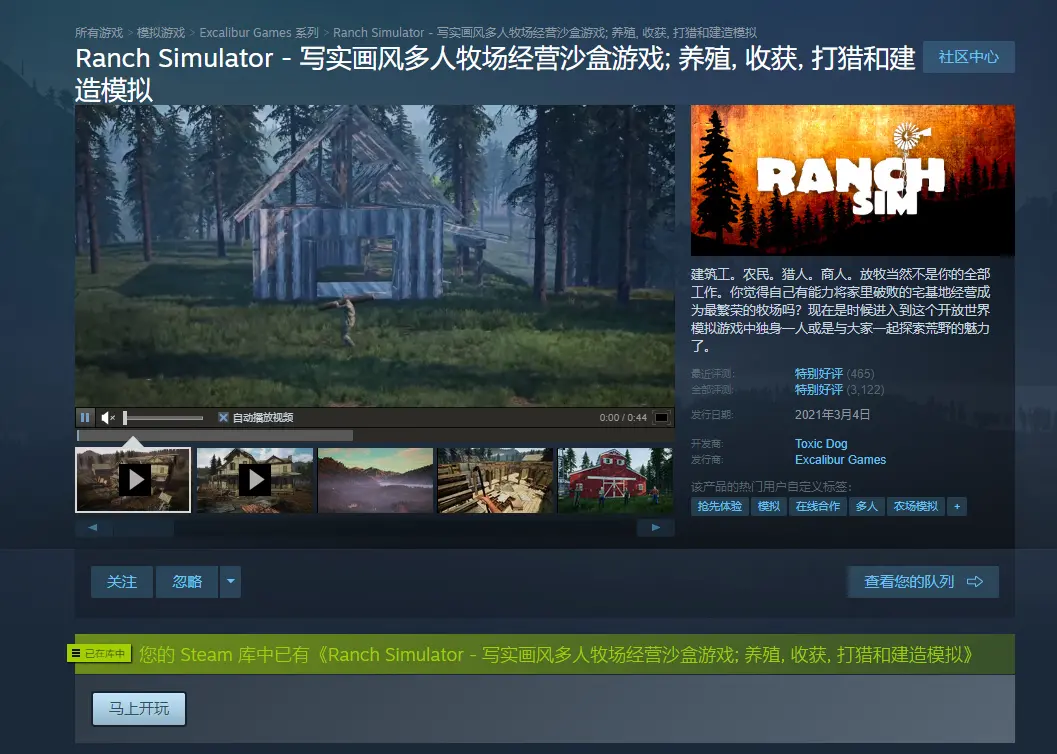Launch the game with 马上开玩
Screen dimensions: 1057x754
tap(139, 708)
